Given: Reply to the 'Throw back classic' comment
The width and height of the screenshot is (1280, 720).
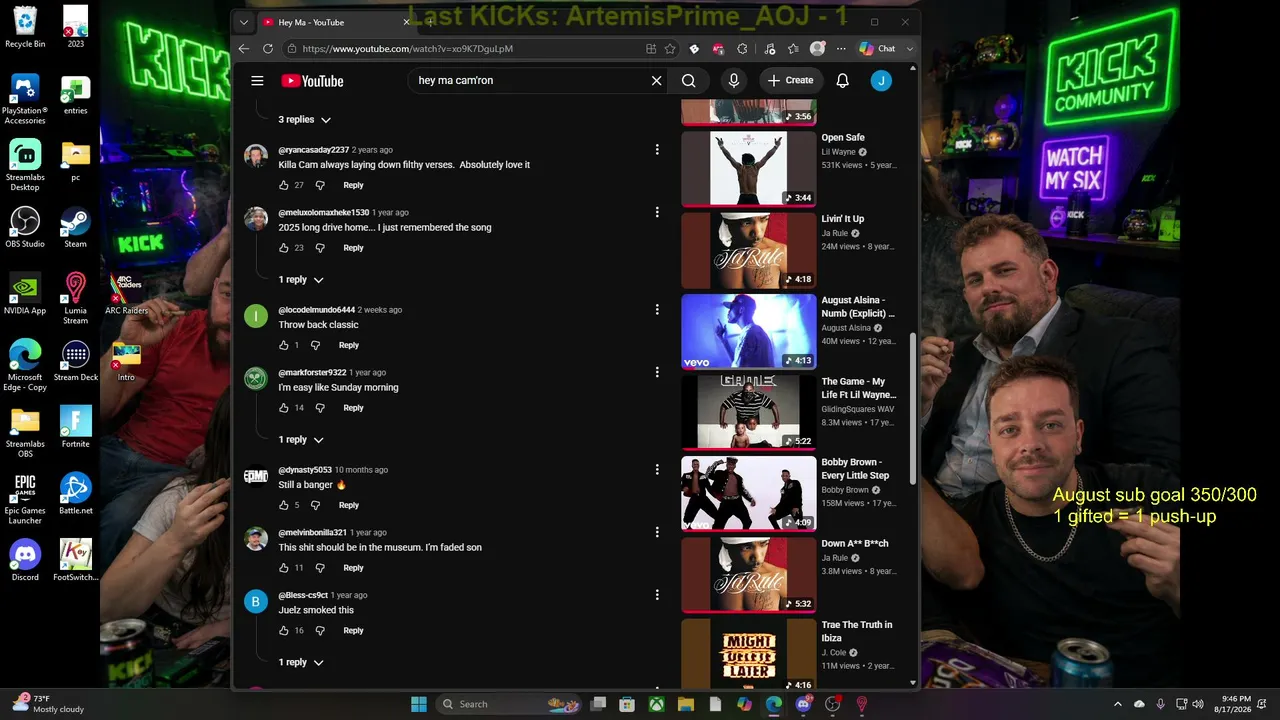Looking at the screenshot, I should [x=348, y=345].
